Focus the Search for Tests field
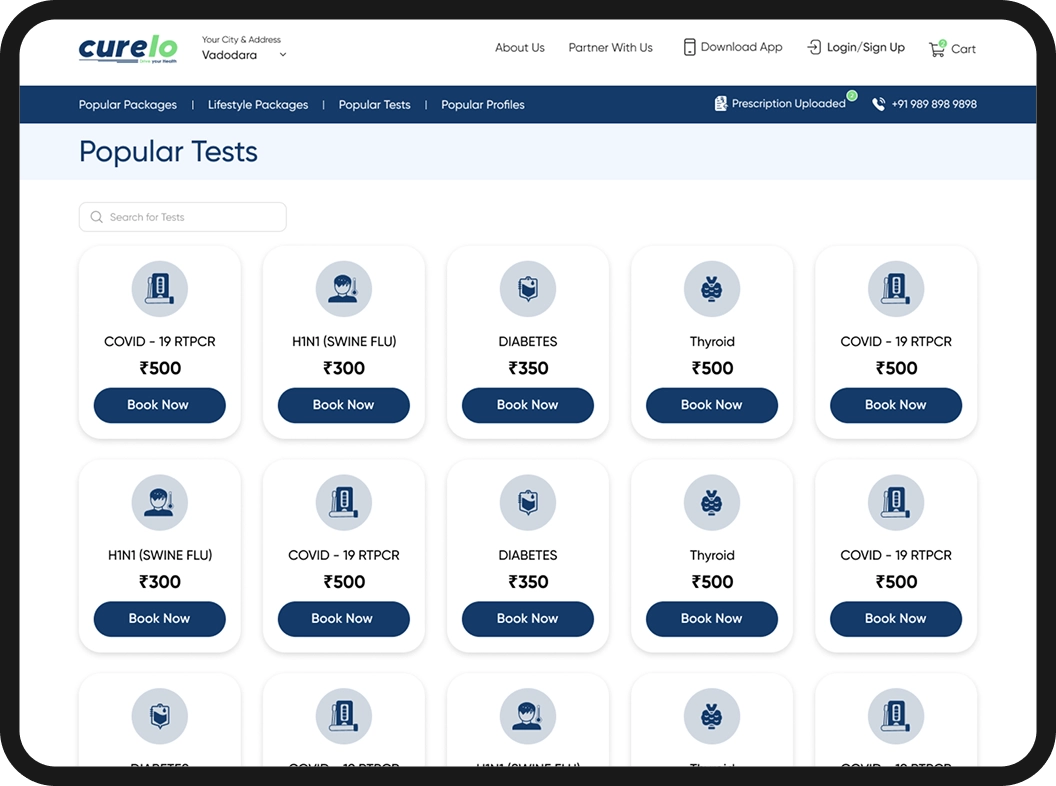 190,217
